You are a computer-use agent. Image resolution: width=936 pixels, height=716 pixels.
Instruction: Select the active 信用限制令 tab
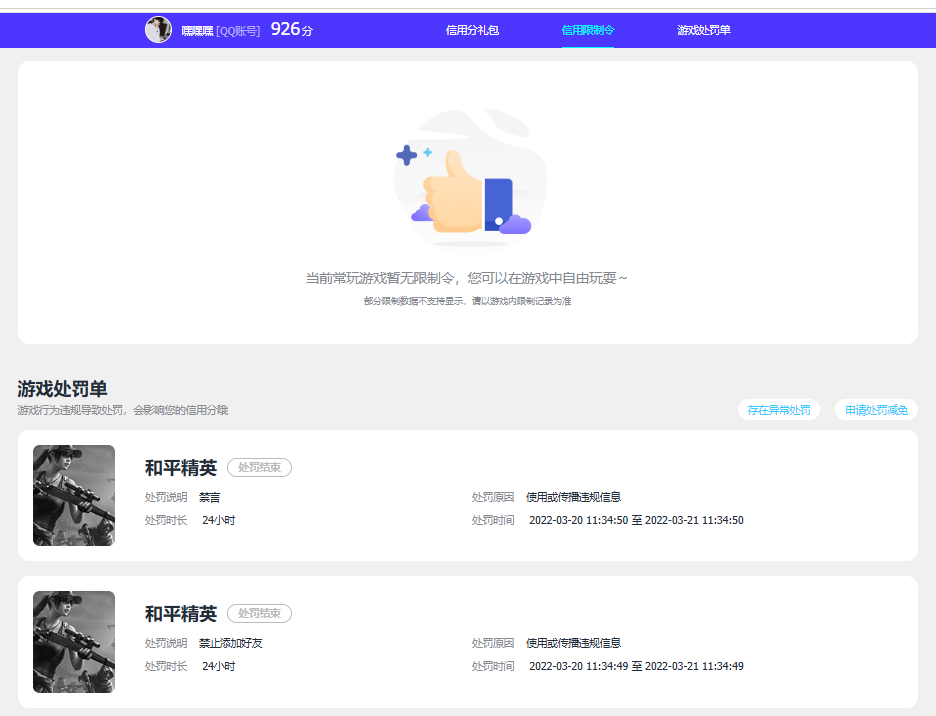click(586, 30)
